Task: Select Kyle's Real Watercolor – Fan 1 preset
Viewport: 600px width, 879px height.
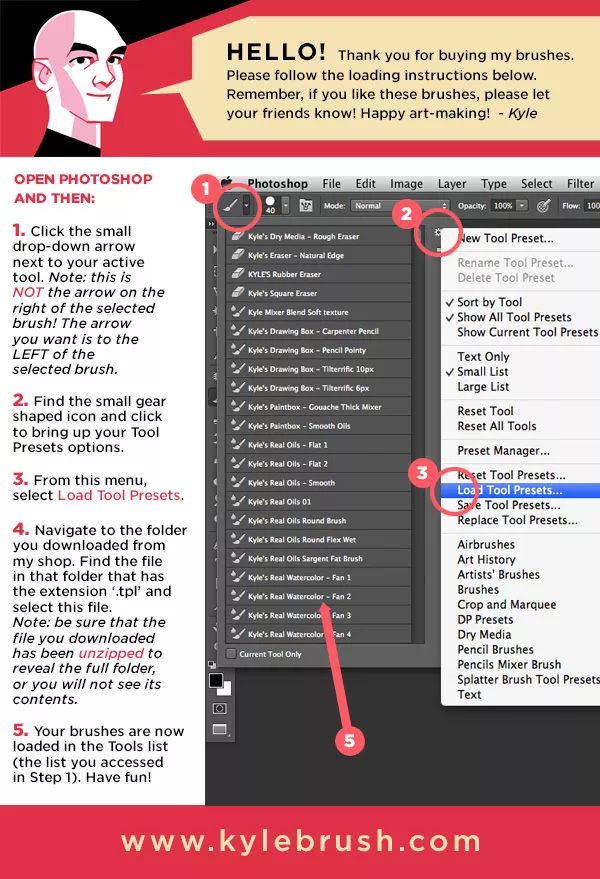Action: pos(319,577)
